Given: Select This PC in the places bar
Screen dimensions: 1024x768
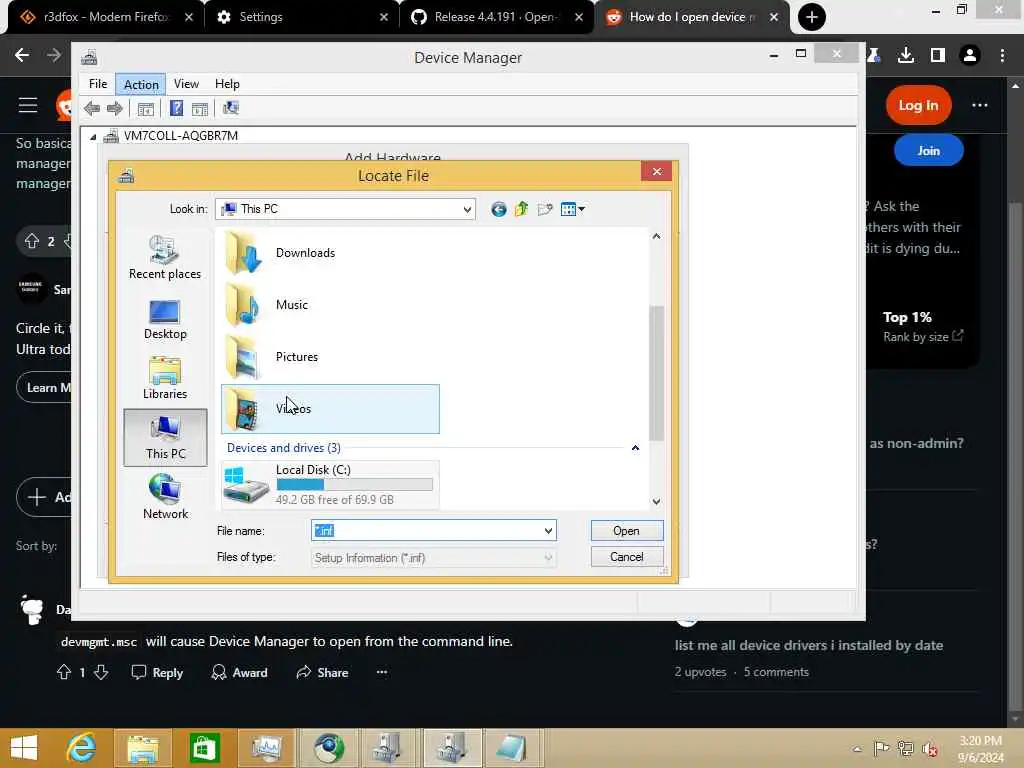Looking at the screenshot, I should point(165,438).
